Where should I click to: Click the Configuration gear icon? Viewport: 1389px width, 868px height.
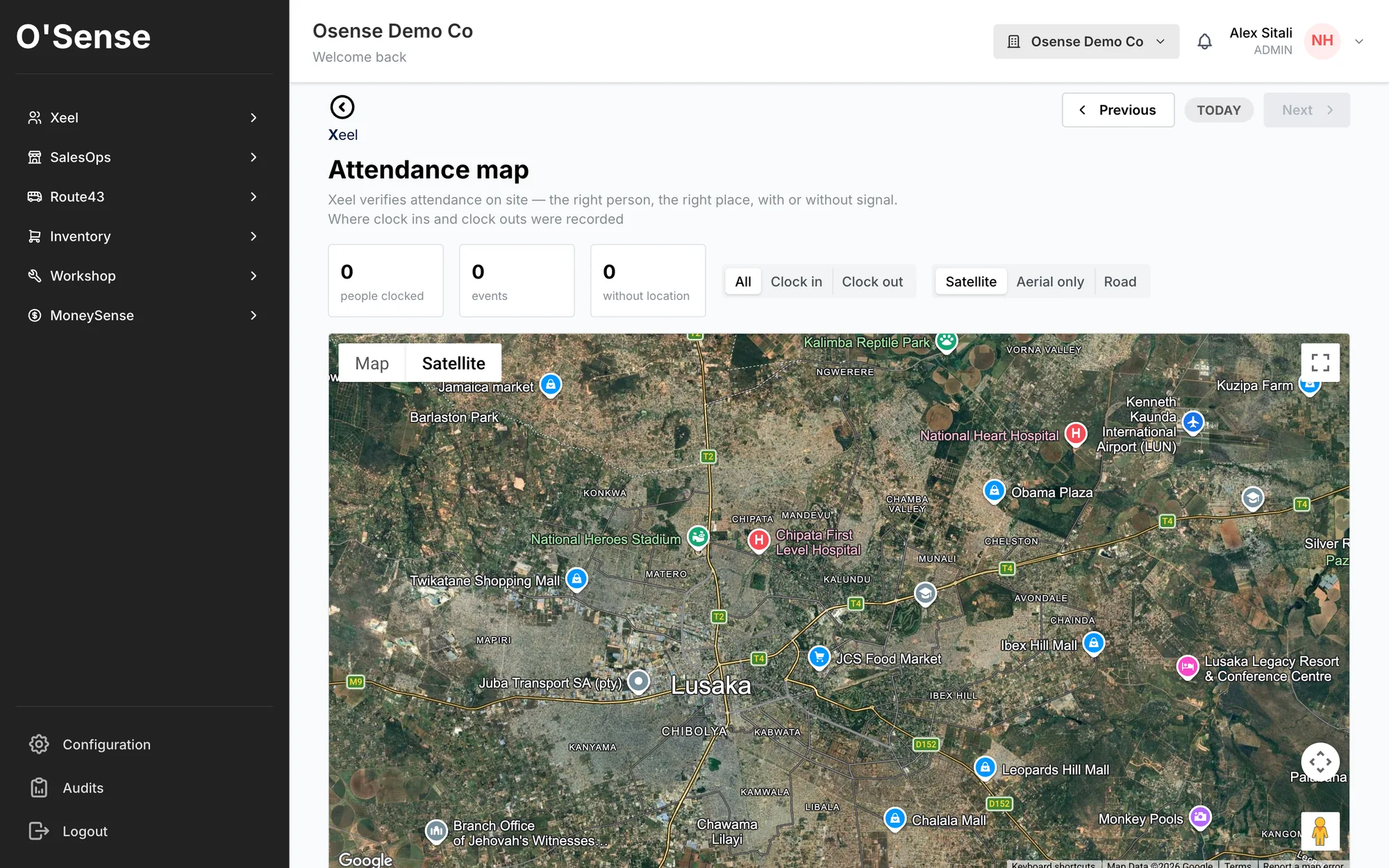click(39, 744)
